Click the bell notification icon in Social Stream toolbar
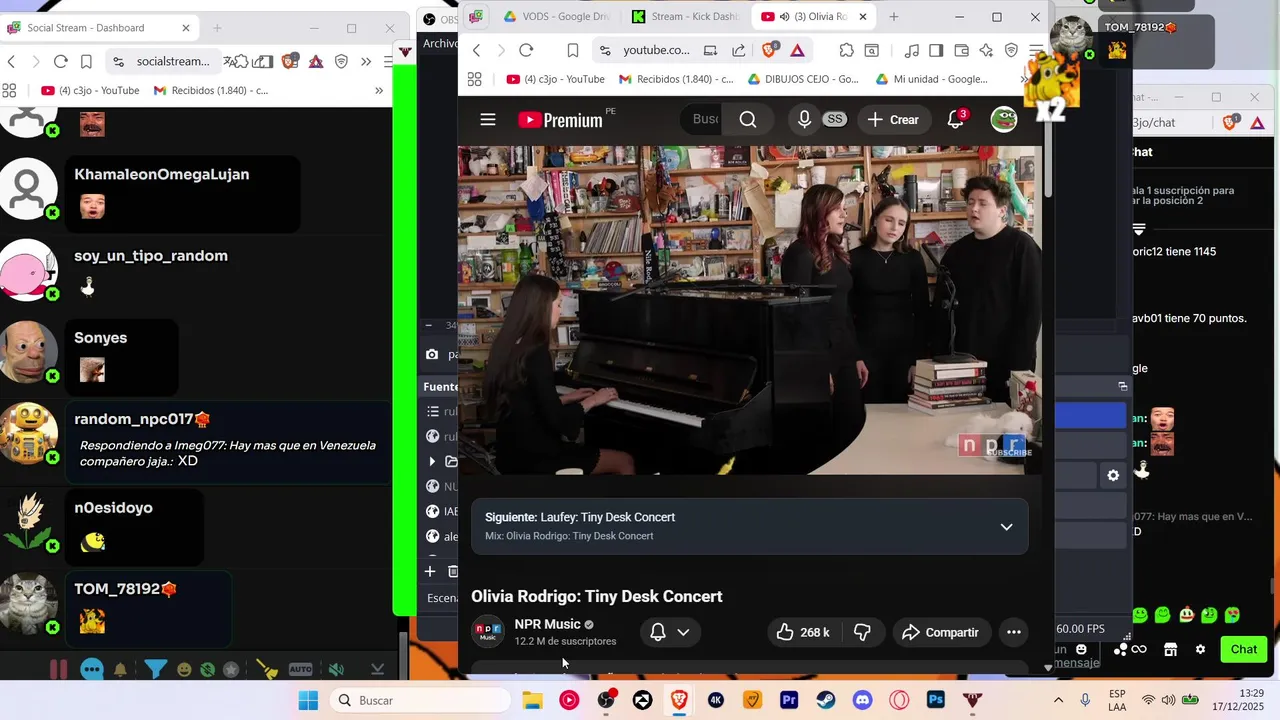Viewport: 1280px width, 720px height. point(120,669)
